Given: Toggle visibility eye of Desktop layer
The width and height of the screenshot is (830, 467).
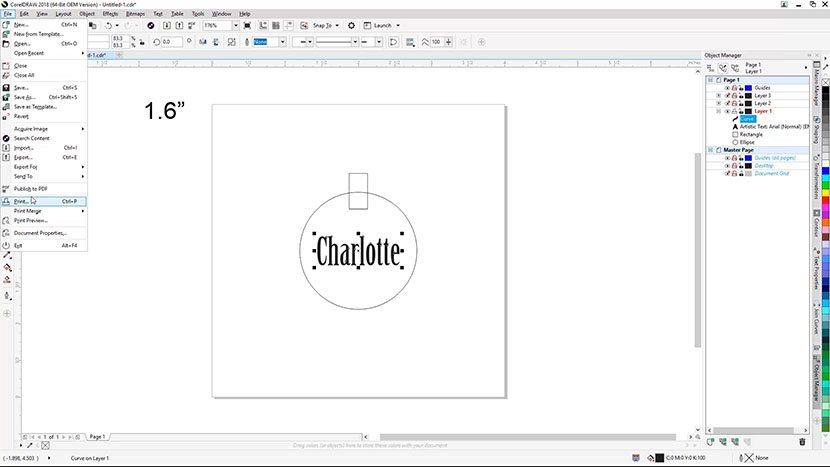Looking at the screenshot, I should click(727, 166).
